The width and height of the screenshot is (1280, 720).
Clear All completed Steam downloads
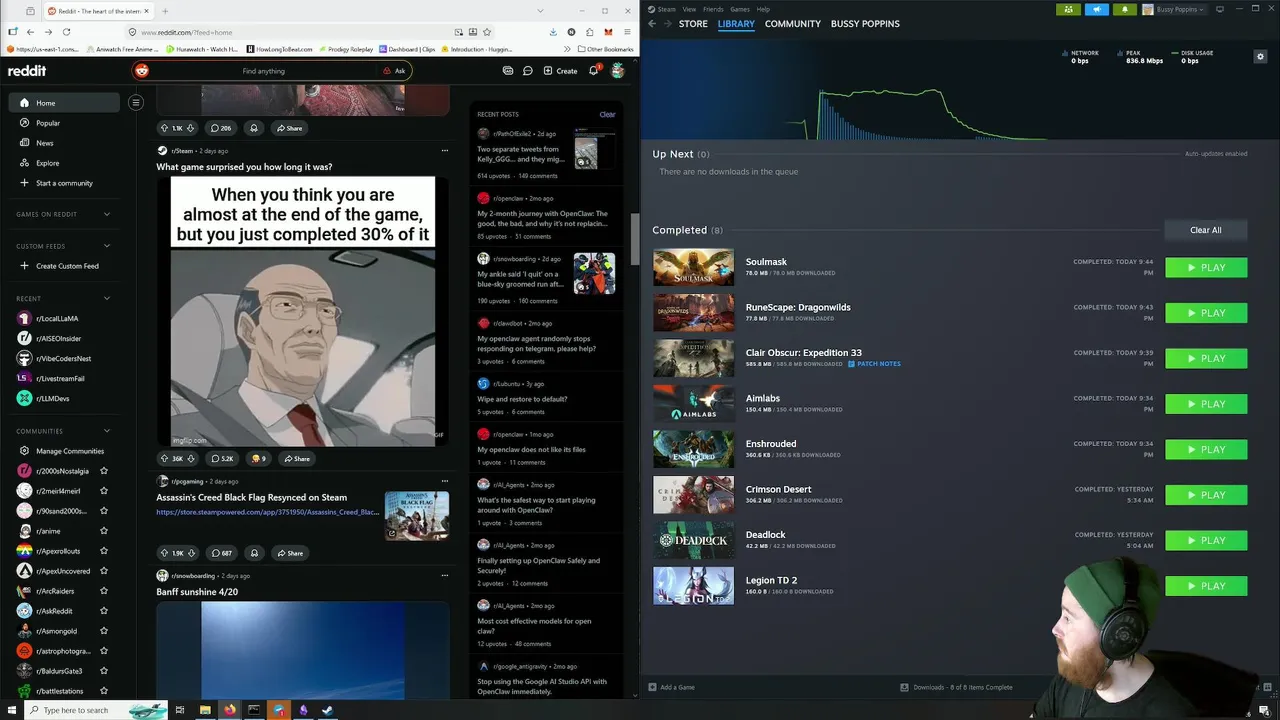pos(1205,230)
